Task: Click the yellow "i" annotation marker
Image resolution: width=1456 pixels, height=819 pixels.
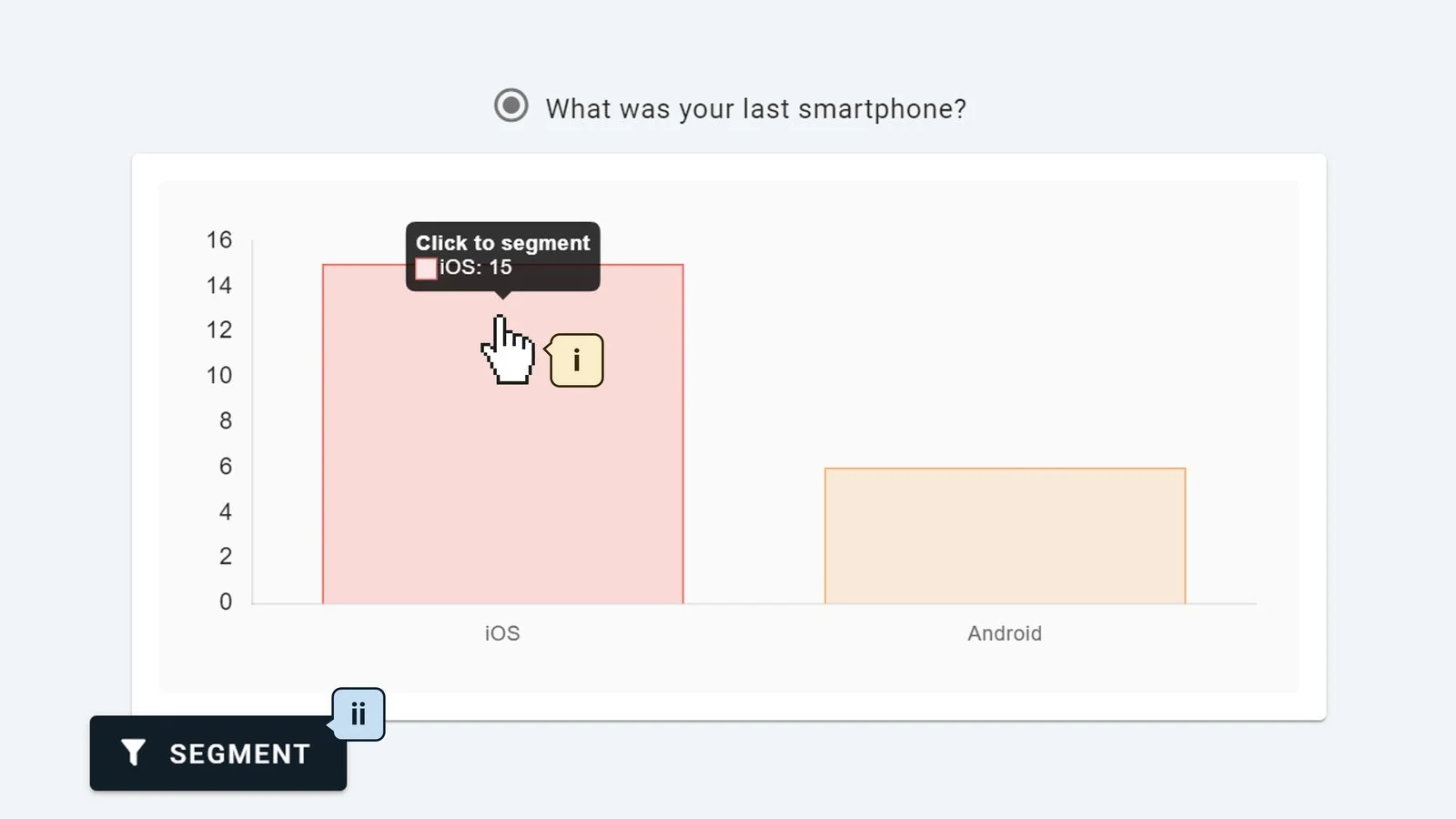Action: click(576, 360)
